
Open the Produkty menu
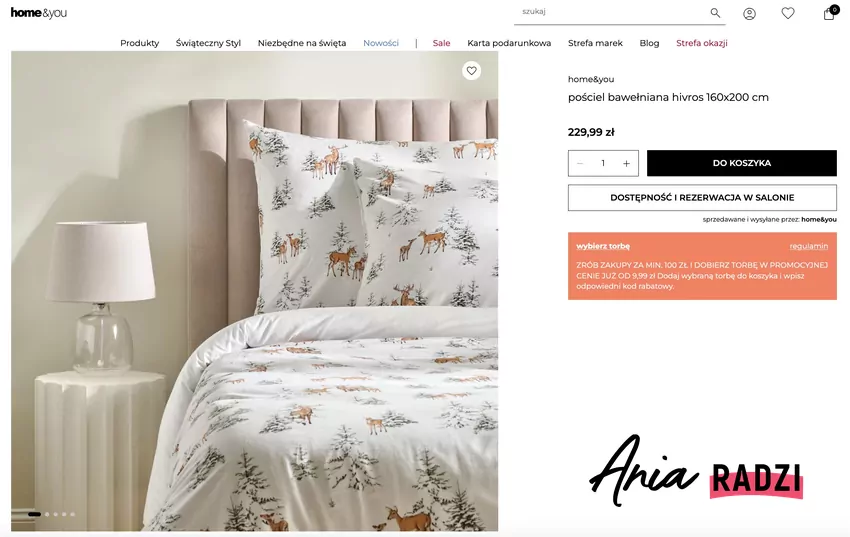(x=139, y=43)
